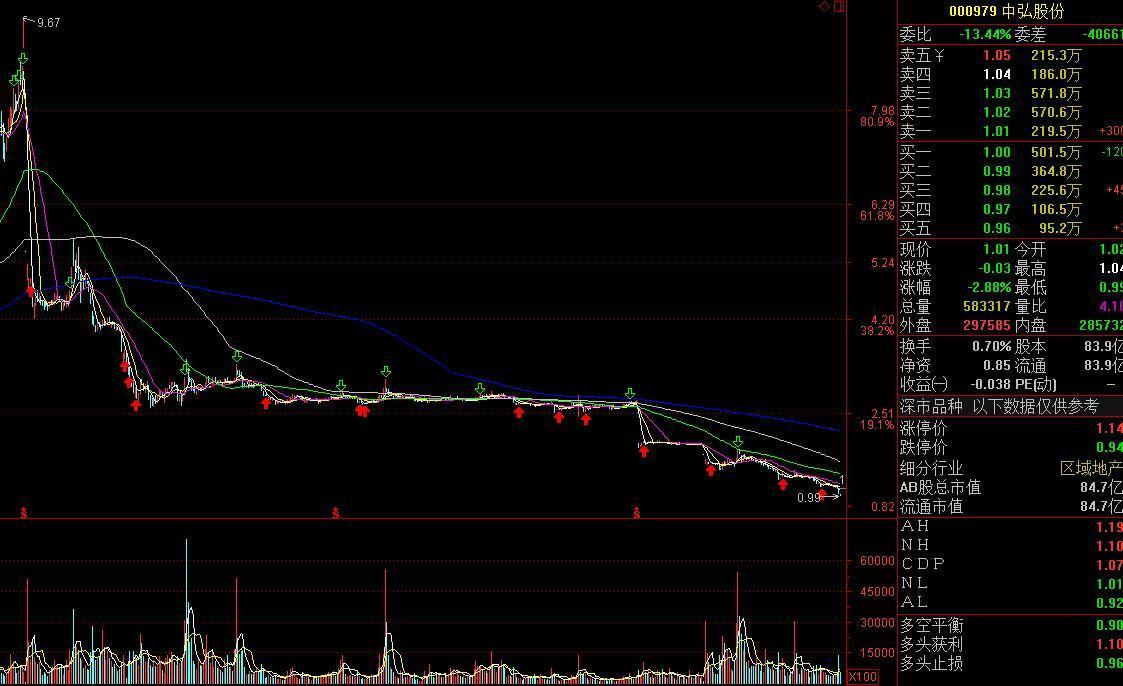Click the 9.67 high price label
This screenshot has width=1123, height=686.
(x=48, y=22)
